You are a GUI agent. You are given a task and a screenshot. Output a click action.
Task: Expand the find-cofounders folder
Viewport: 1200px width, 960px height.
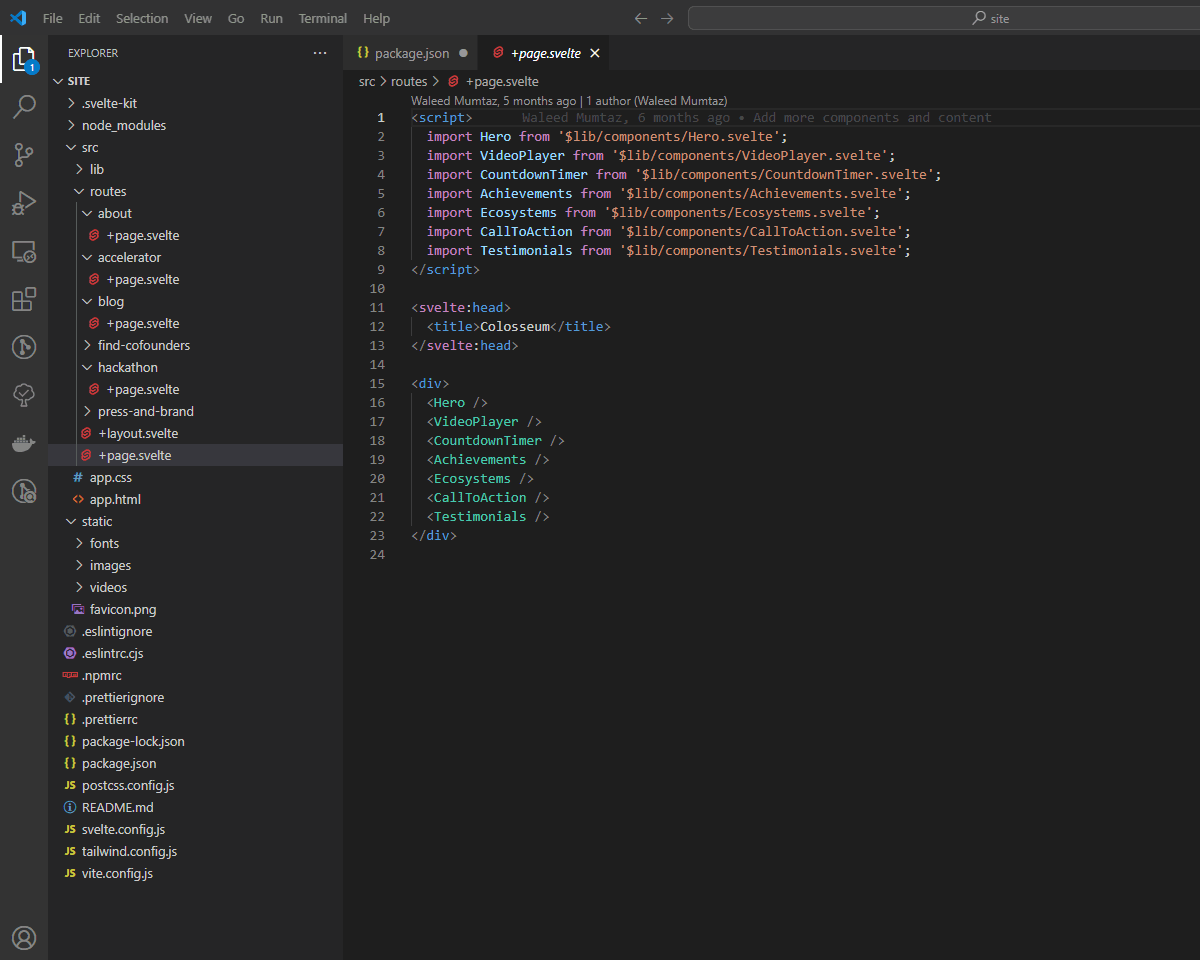(143, 345)
